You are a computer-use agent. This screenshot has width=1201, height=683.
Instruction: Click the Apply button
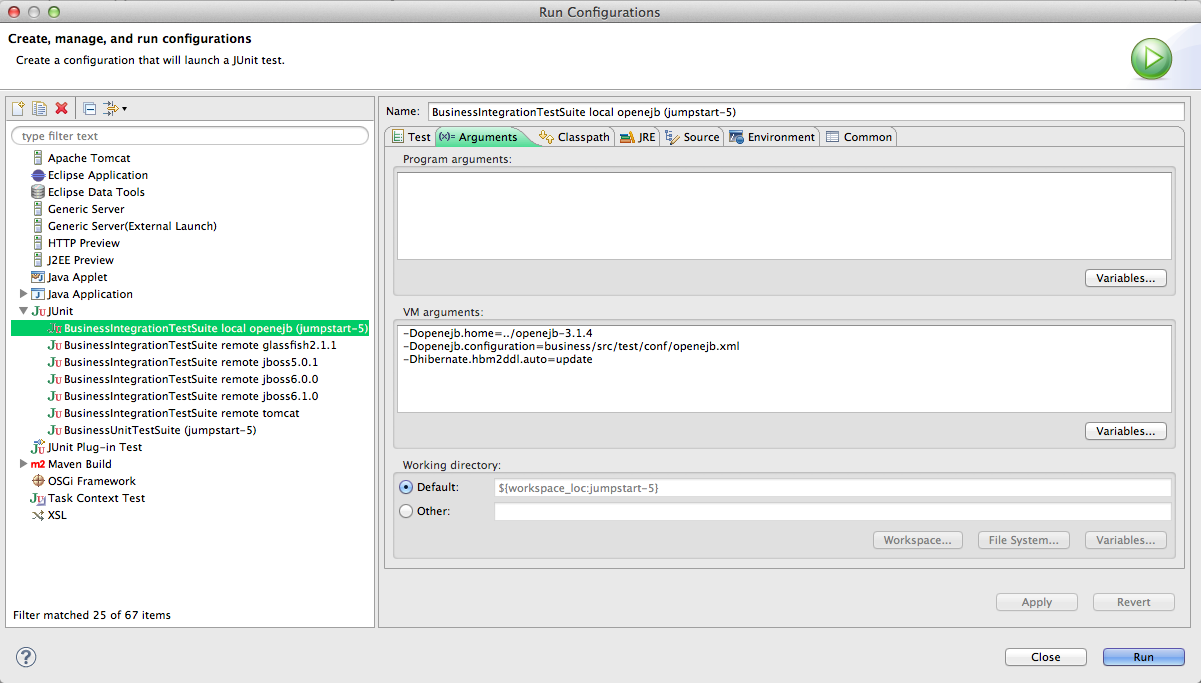tap(1037, 602)
